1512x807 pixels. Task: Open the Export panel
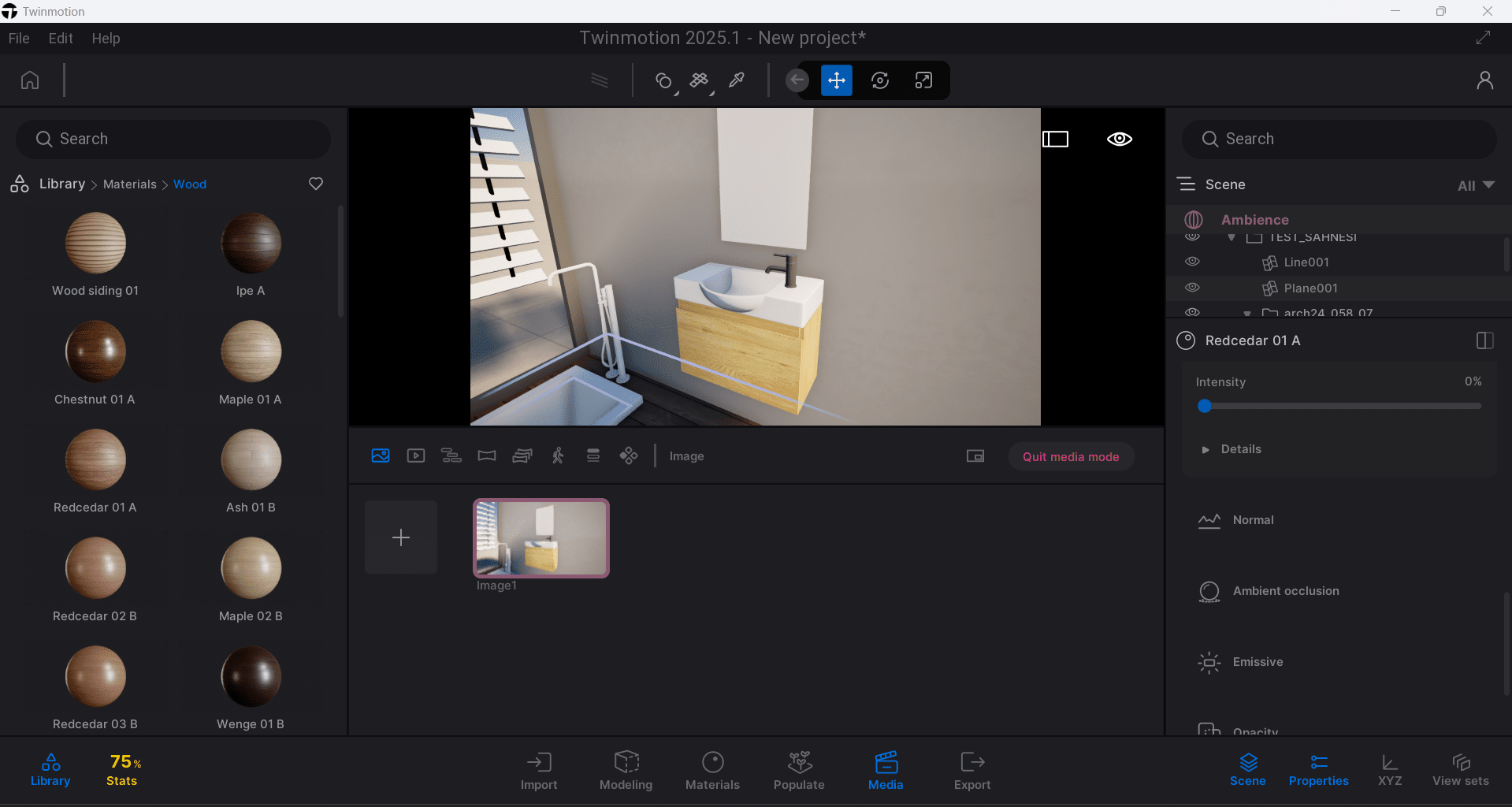971,770
